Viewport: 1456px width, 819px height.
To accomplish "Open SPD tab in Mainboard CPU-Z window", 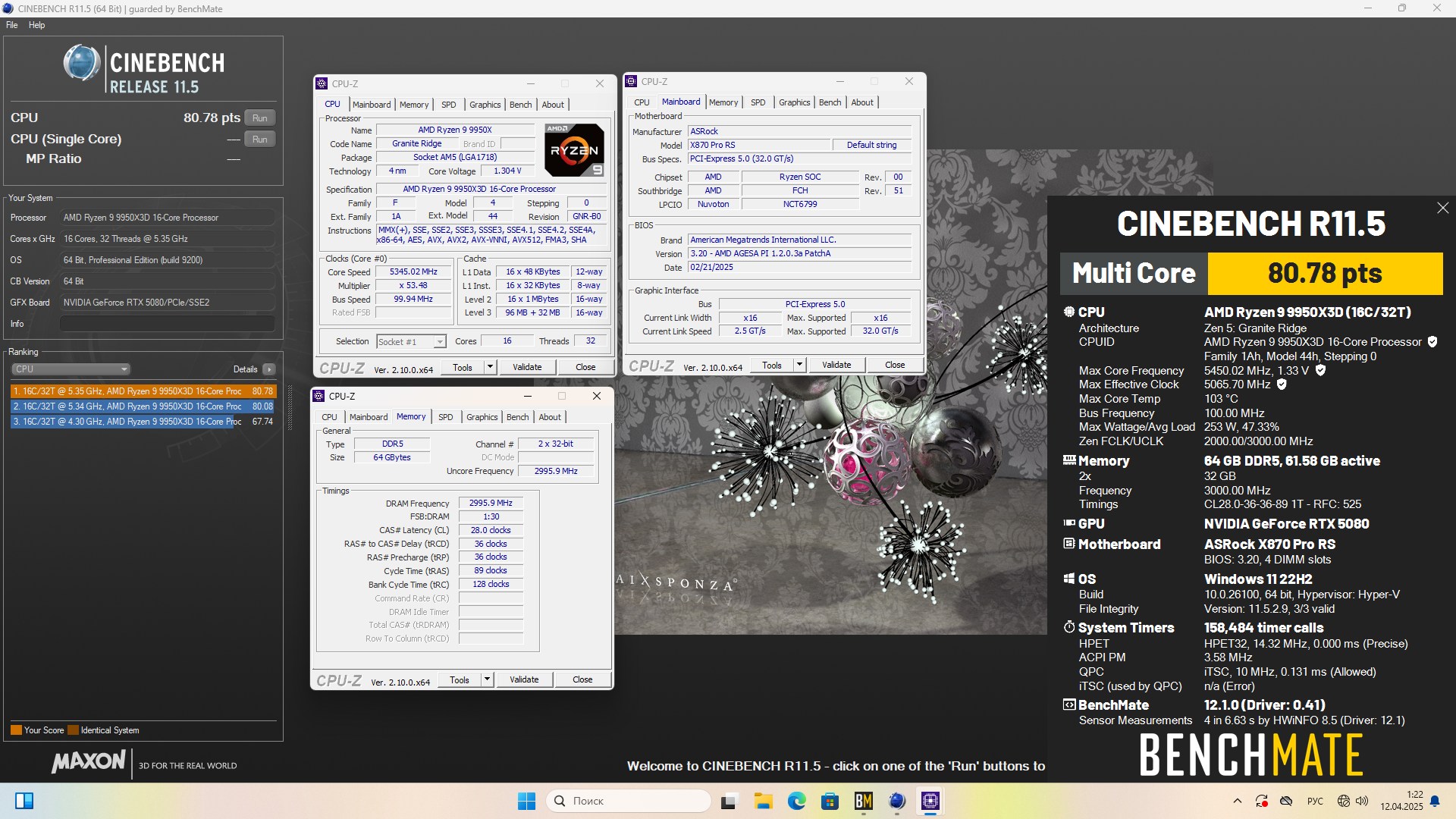I will pyautogui.click(x=758, y=102).
